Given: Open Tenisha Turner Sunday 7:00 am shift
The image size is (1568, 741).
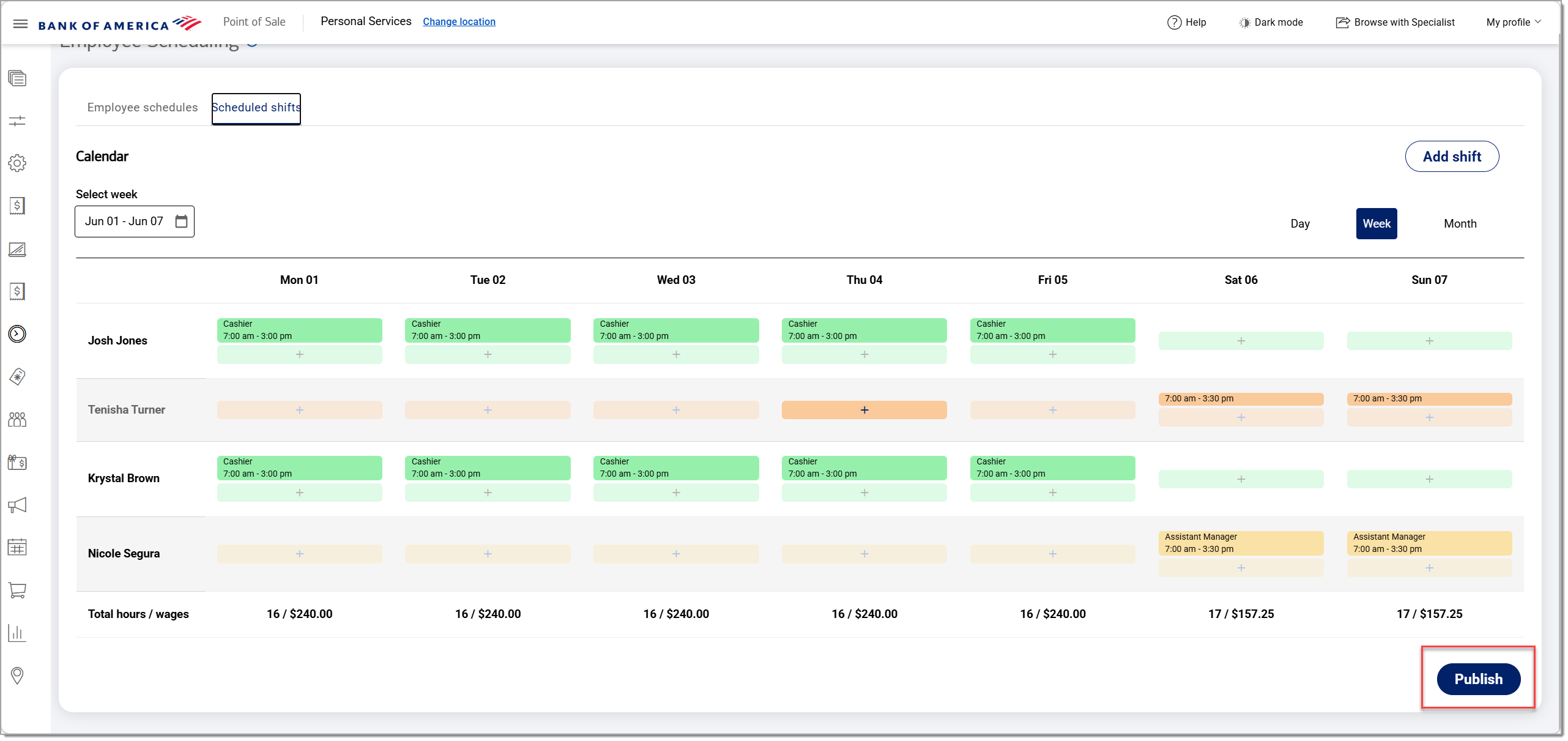Looking at the screenshot, I should tap(1429, 399).
